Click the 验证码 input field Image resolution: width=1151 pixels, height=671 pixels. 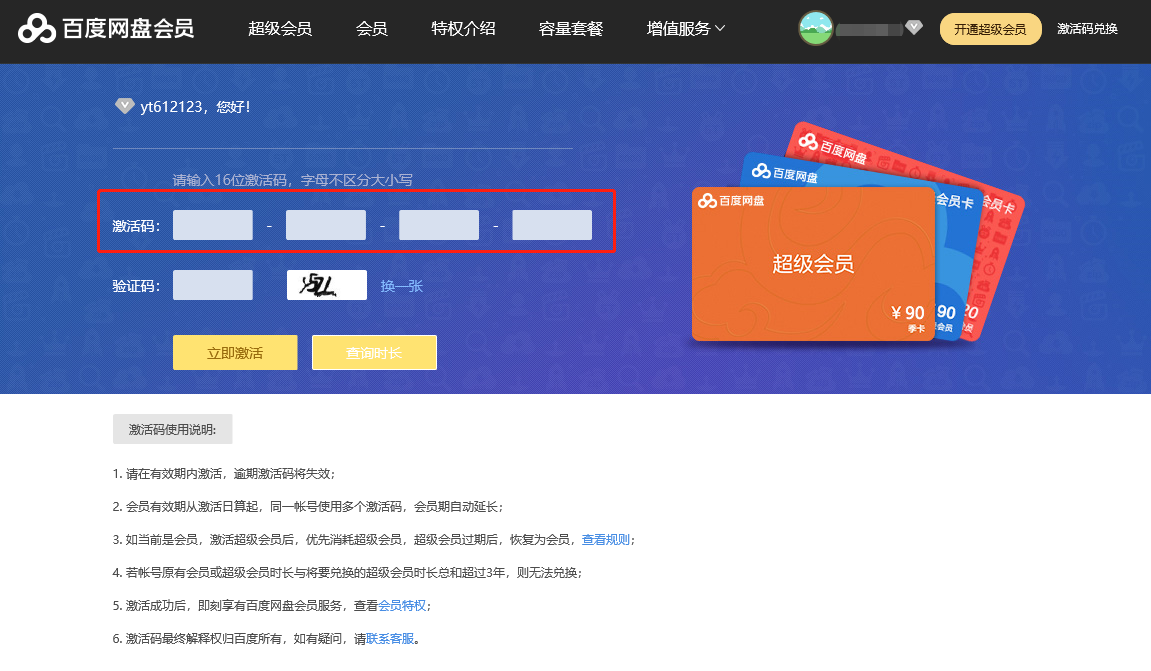pos(213,286)
